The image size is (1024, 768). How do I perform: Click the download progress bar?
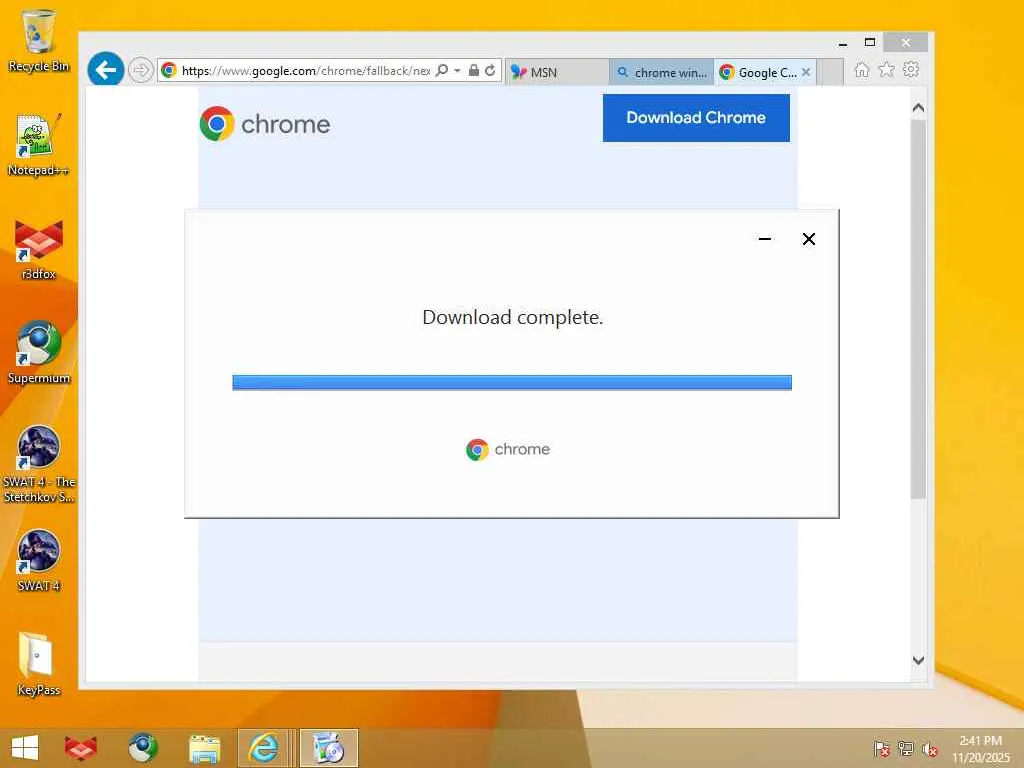[512, 382]
